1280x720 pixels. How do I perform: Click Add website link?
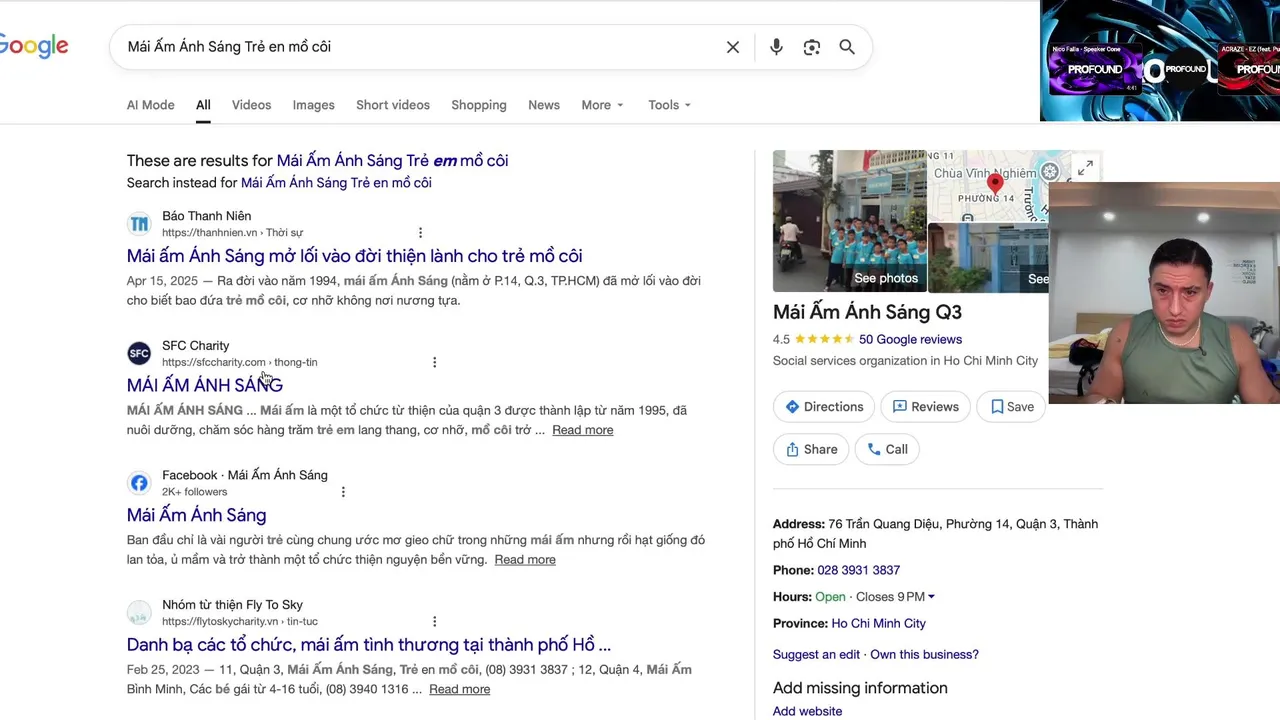point(807,711)
